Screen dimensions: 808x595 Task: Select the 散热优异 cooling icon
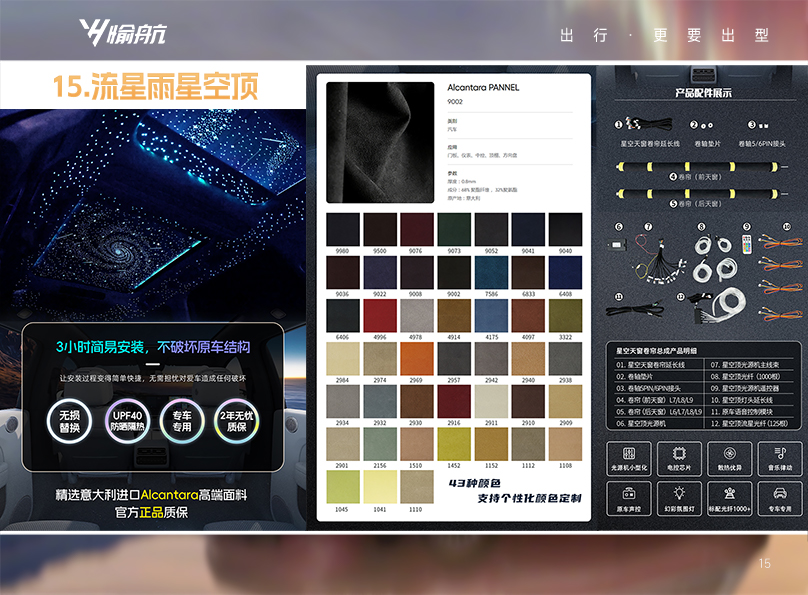coord(729,454)
